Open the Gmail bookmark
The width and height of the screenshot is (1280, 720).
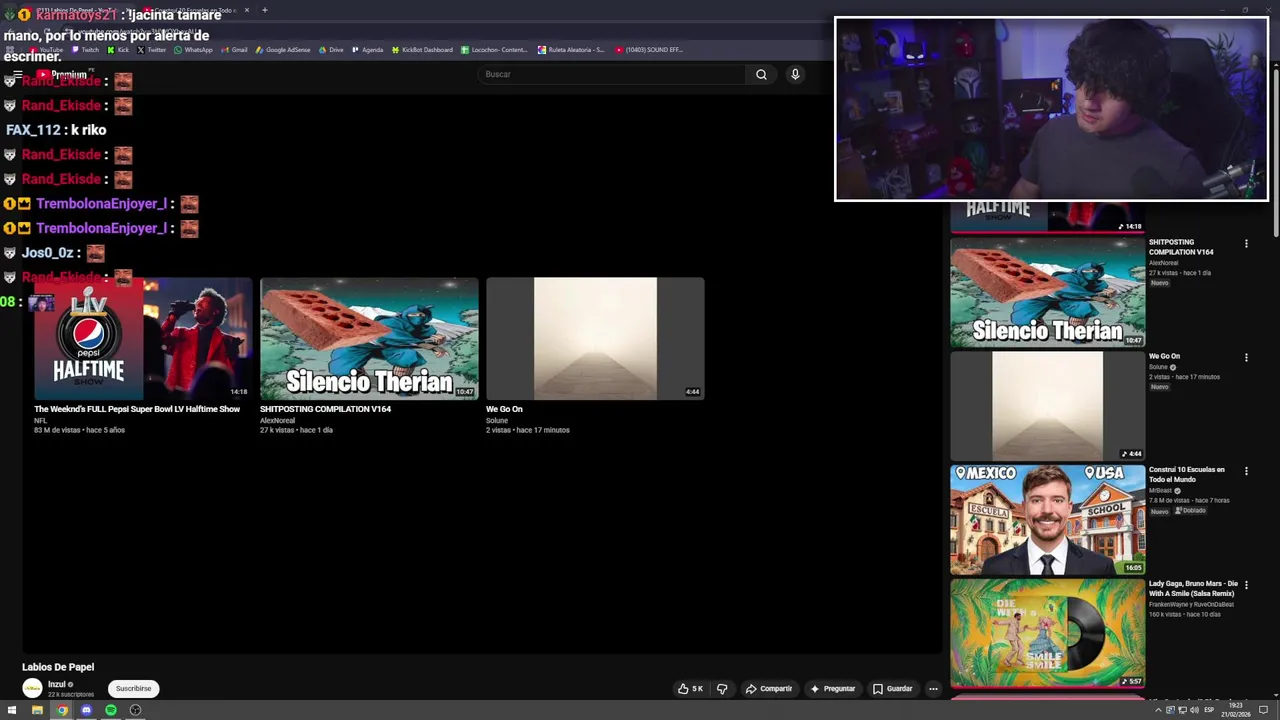click(234, 50)
